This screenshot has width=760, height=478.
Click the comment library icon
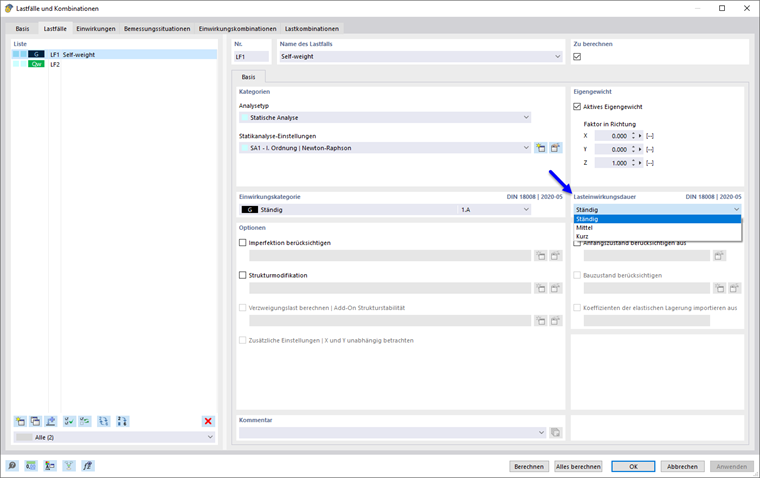coord(555,432)
